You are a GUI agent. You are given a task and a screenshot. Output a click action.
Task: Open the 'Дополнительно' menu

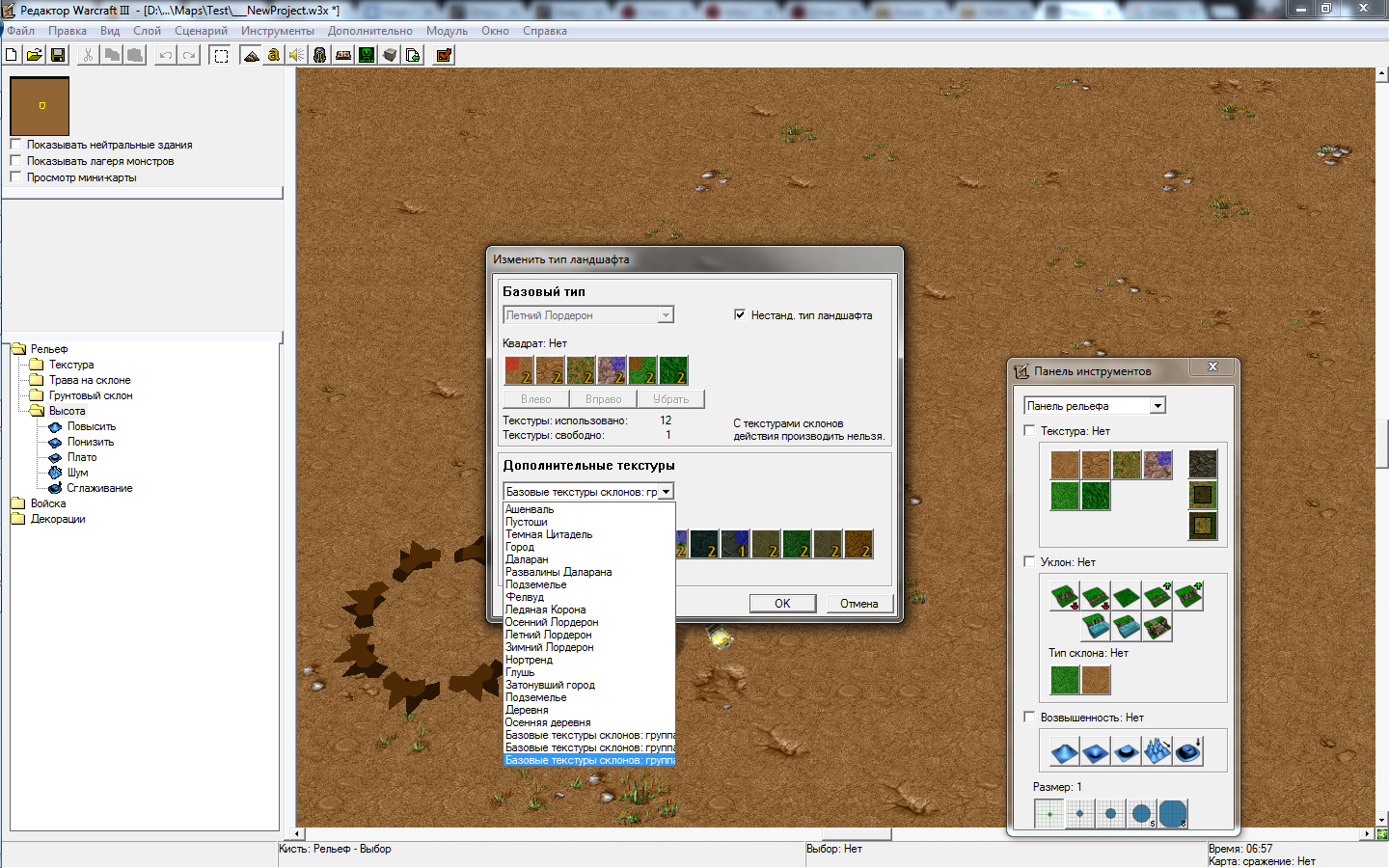(x=370, y=31)
